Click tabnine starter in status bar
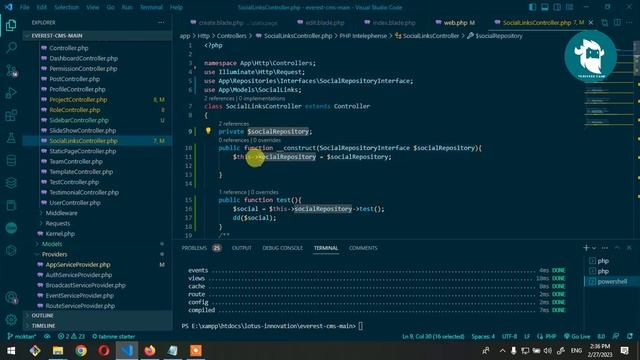 tap(113, 336)
